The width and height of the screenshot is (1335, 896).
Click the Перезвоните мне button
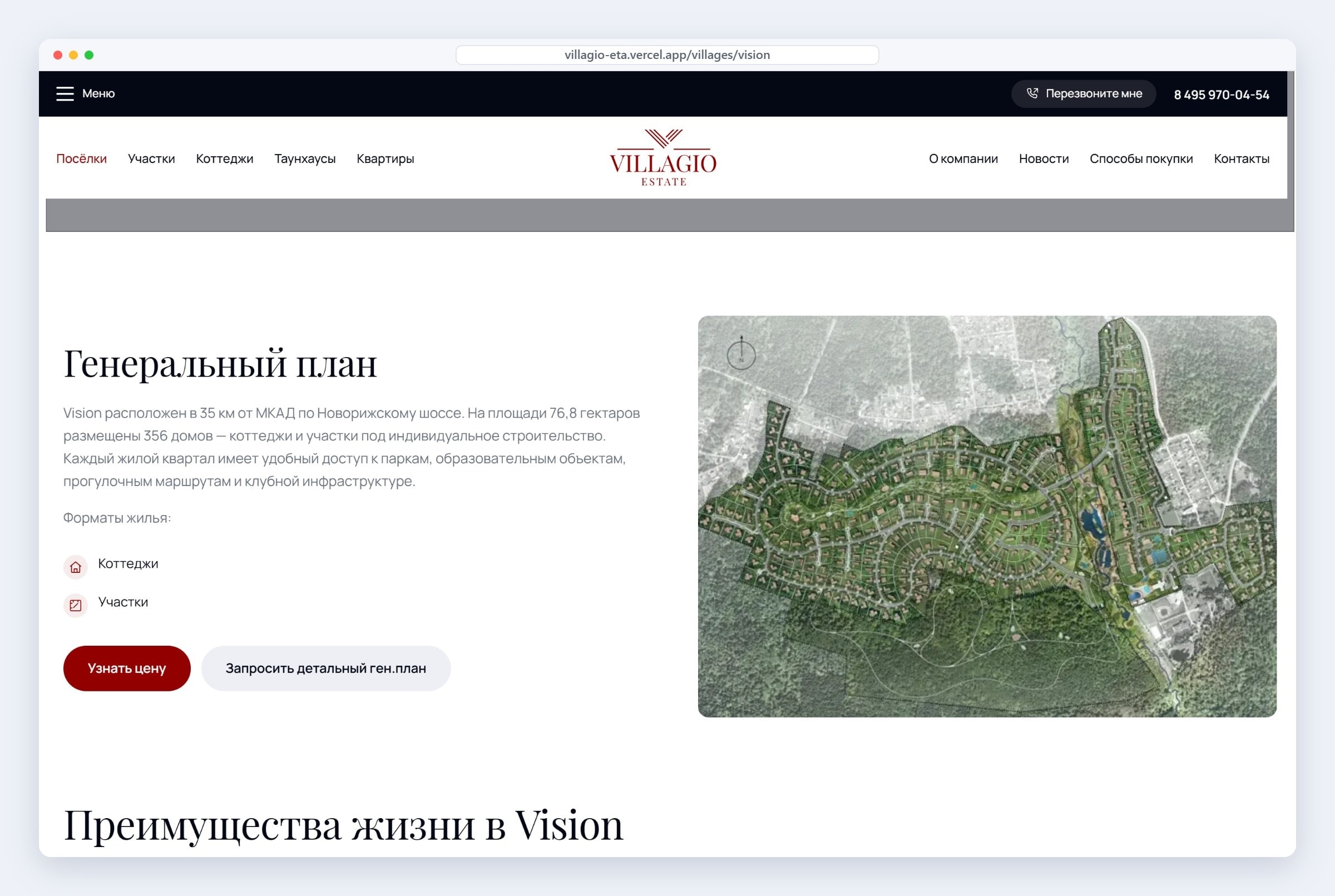coord(1084,93)
